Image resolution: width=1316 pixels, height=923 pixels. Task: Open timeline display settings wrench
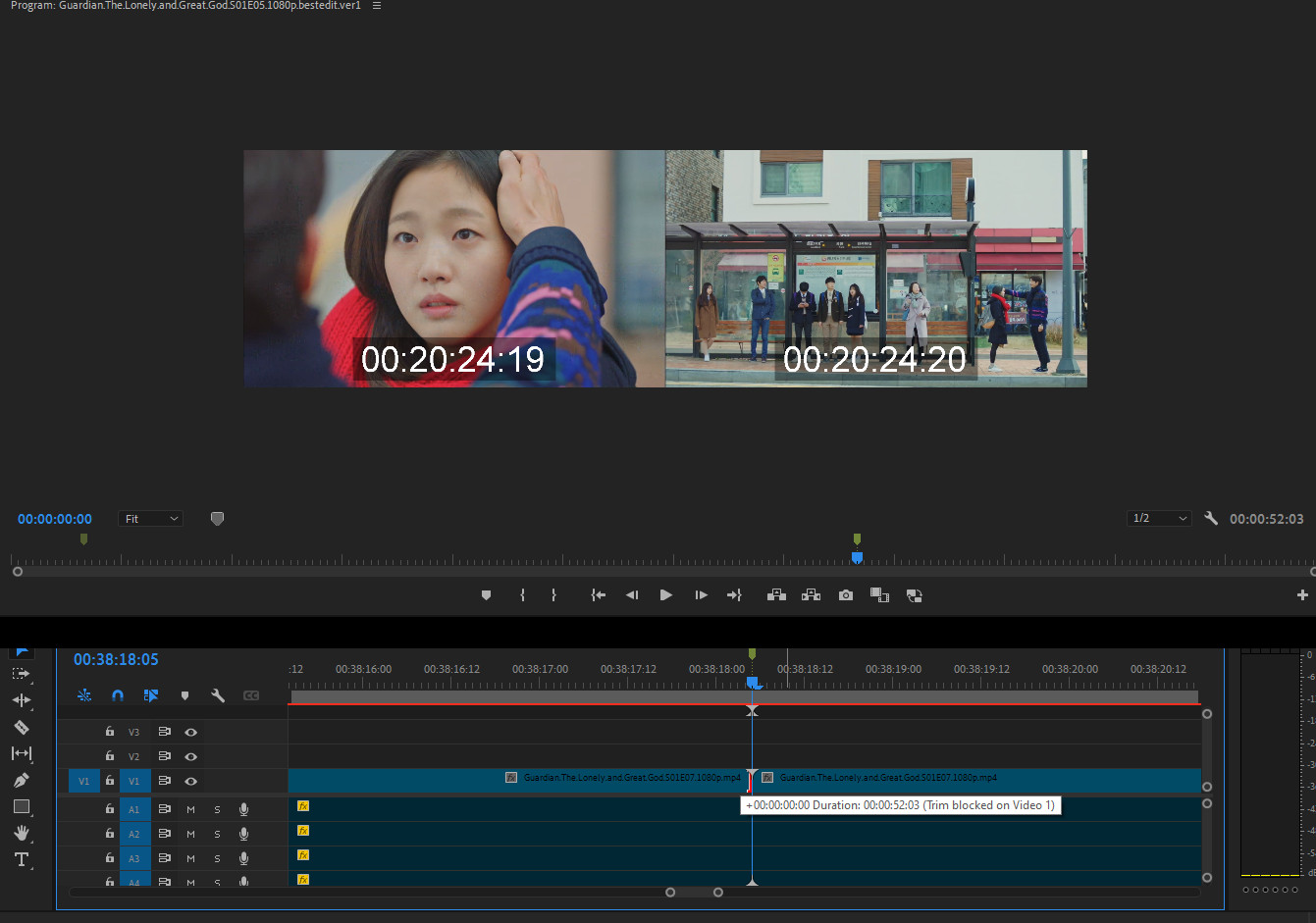click(218, 695)
